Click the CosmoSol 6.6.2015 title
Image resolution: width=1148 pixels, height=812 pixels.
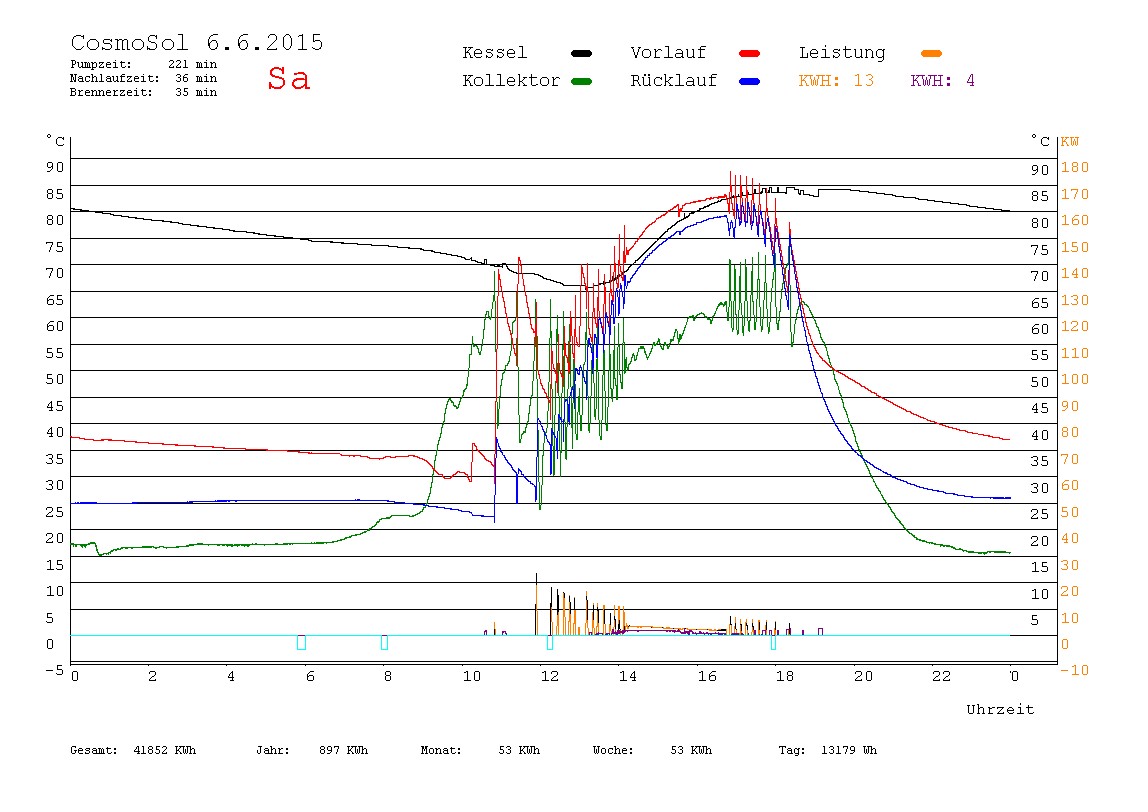pyautogui.click(x=197, y=42)
